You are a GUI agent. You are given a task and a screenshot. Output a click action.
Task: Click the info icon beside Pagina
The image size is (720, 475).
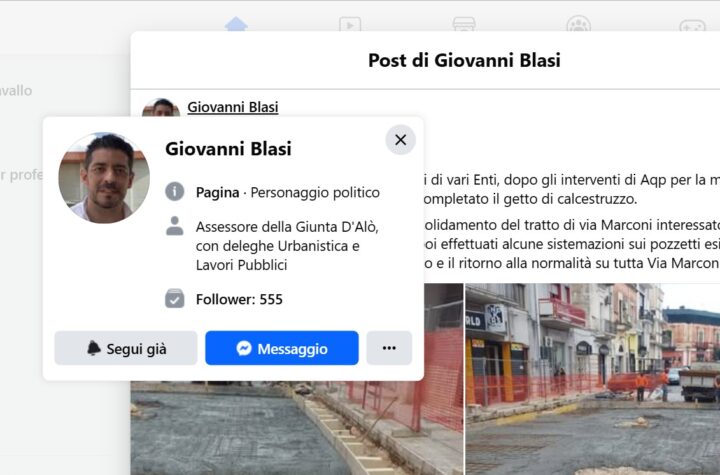(x=174, y=192)
